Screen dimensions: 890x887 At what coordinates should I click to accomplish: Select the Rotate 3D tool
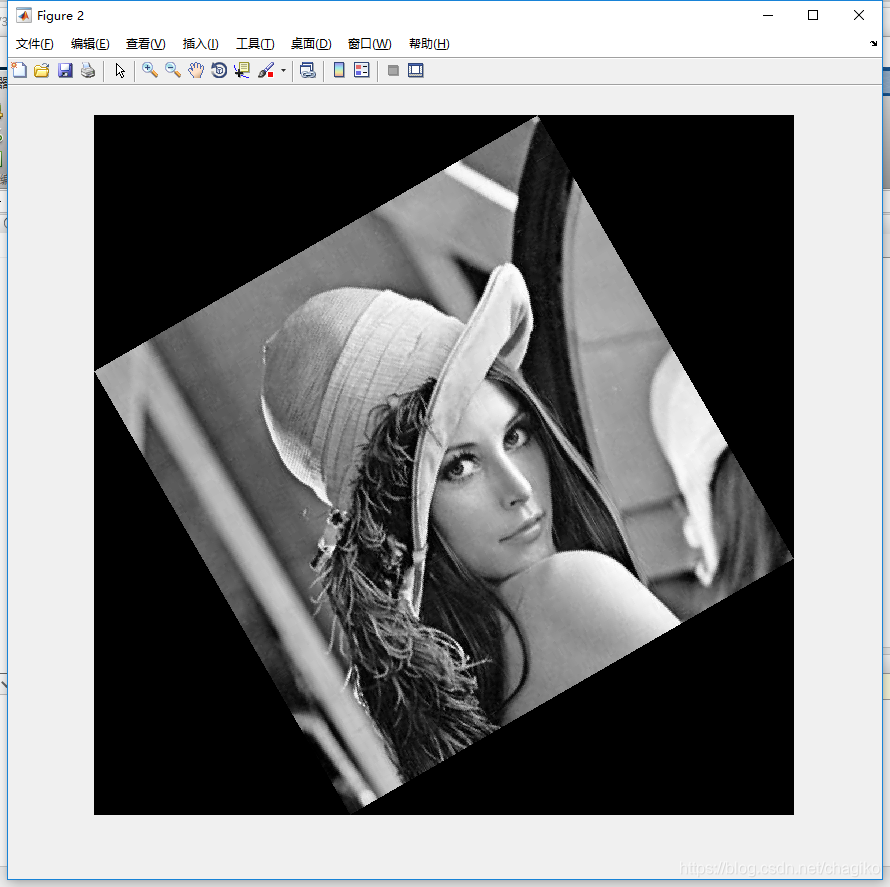219,70
